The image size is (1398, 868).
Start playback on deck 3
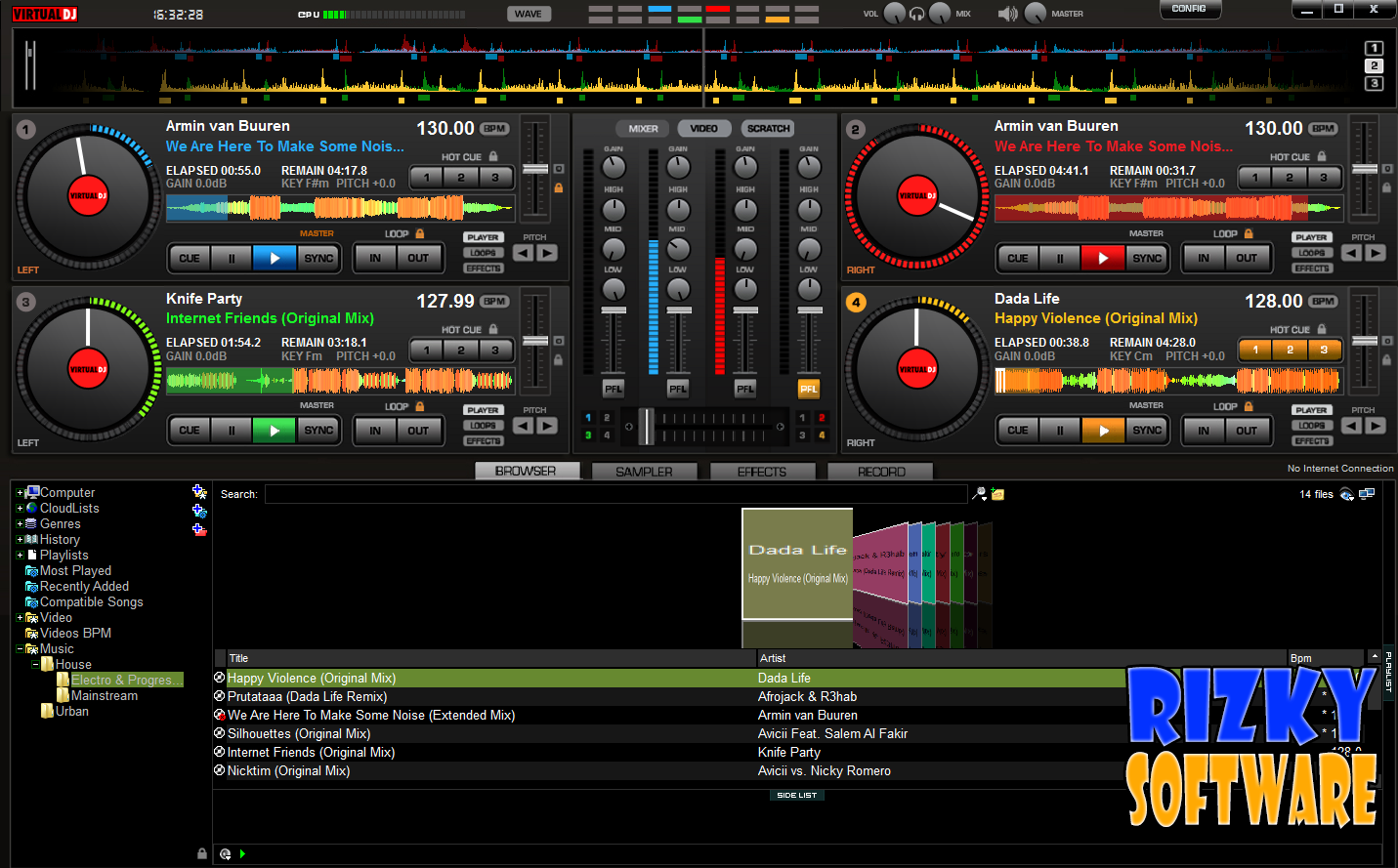click(x=275, y=431)
